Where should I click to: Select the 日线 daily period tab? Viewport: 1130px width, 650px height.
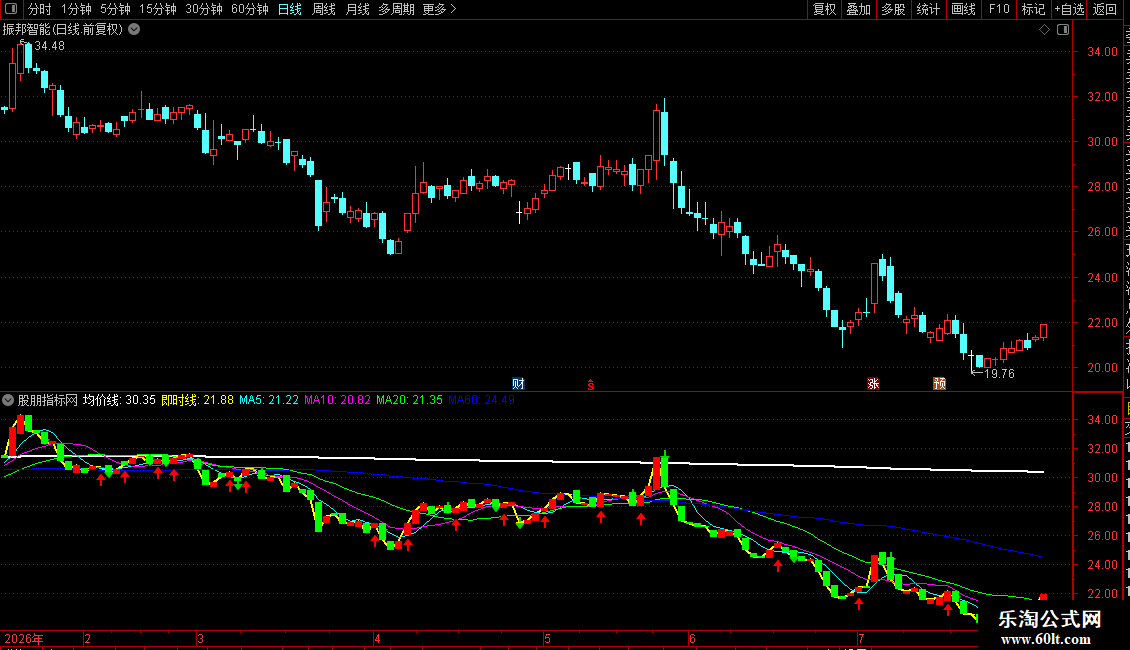(290, 9)
